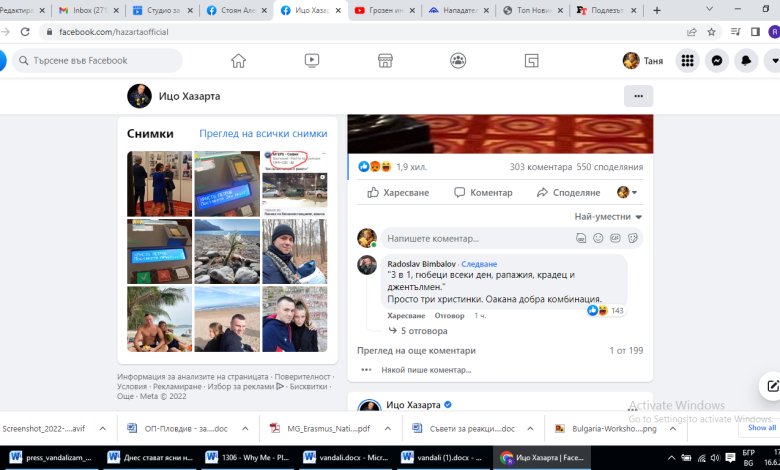Image resolution: width=780 pixels, height=470 pixels.
Task: Open the browser side panel icon
Action: coord(755,32)
